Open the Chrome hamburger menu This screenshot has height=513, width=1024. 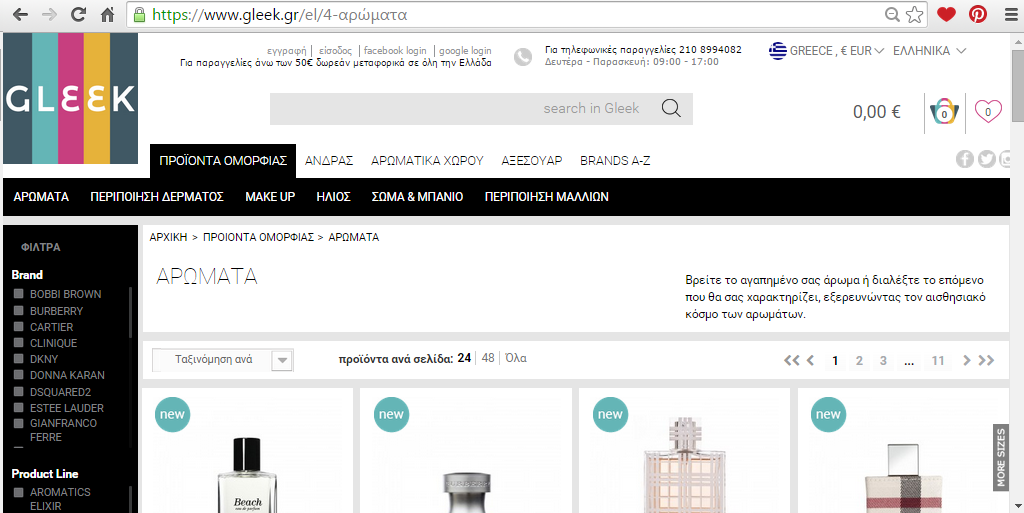[x=1011, y=14]
